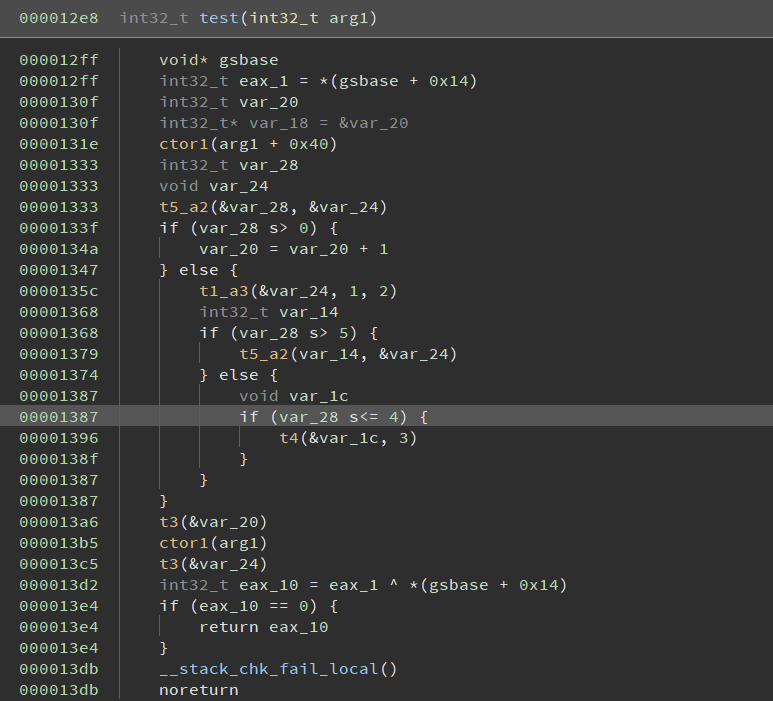Select the 'var_20 = var_20 + 1' statement
The width and height of the screenshot is (773, 701).
pyautogui.click(x=293, y=249)
